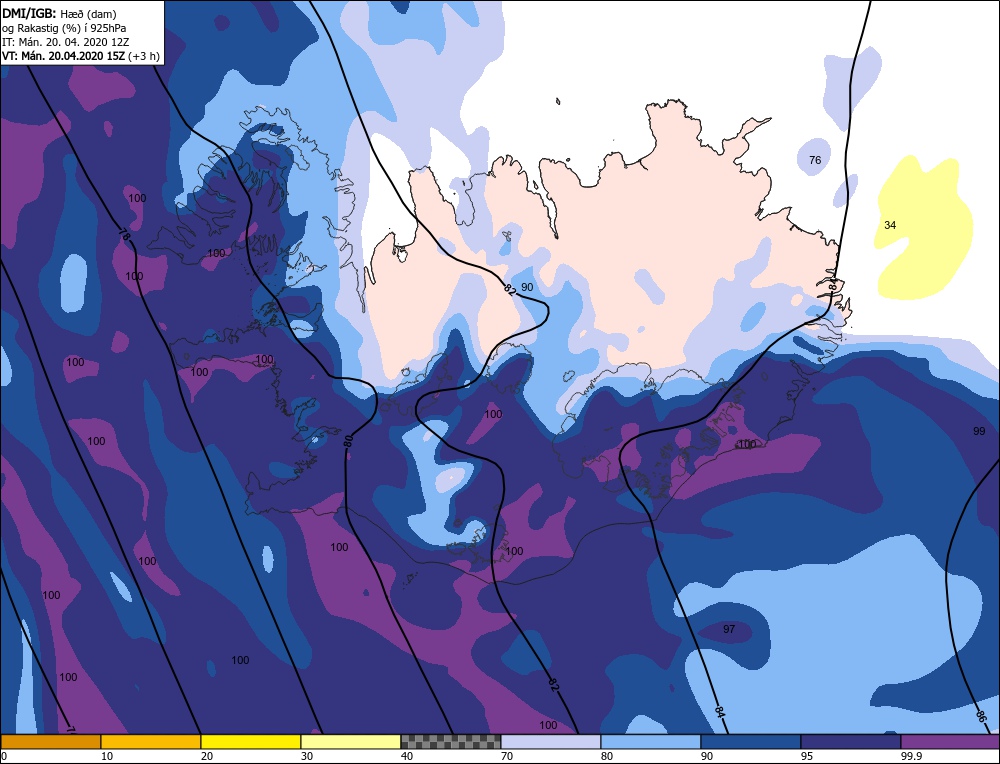
Task: Click the light blue 80–90 legend swatch
Action: pyautogui.click(x=651, y=742)
